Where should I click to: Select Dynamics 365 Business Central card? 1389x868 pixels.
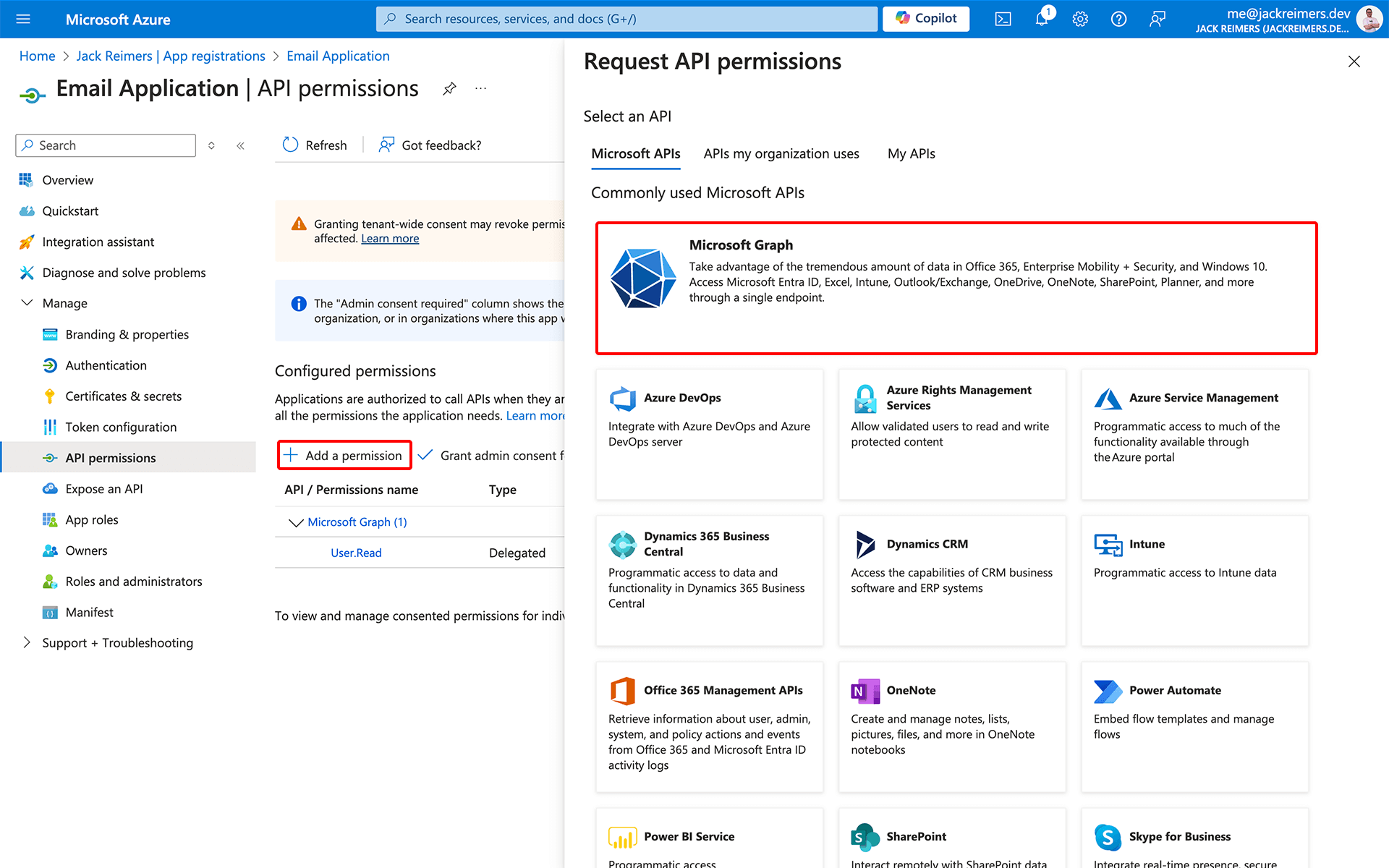[709, 580]
